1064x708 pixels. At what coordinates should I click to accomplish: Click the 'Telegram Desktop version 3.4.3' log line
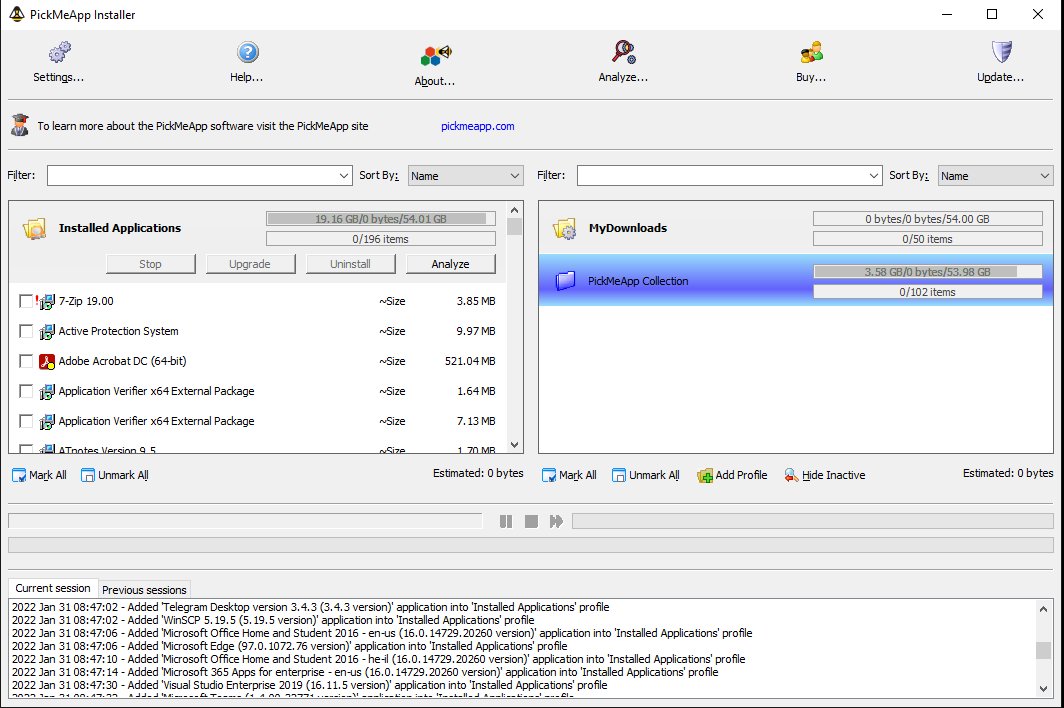[311, 607]
